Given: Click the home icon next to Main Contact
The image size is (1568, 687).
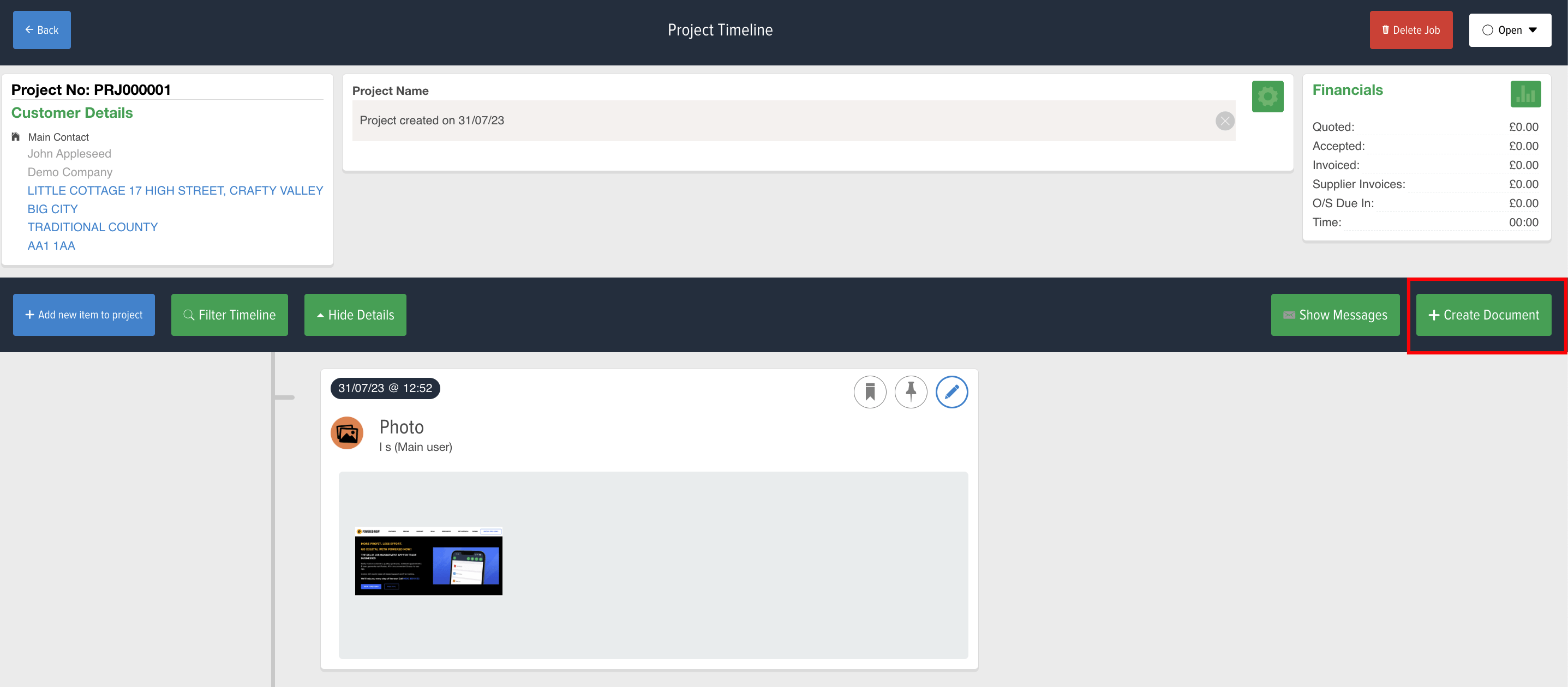Looking at the screenshot, I should point(15,136).
